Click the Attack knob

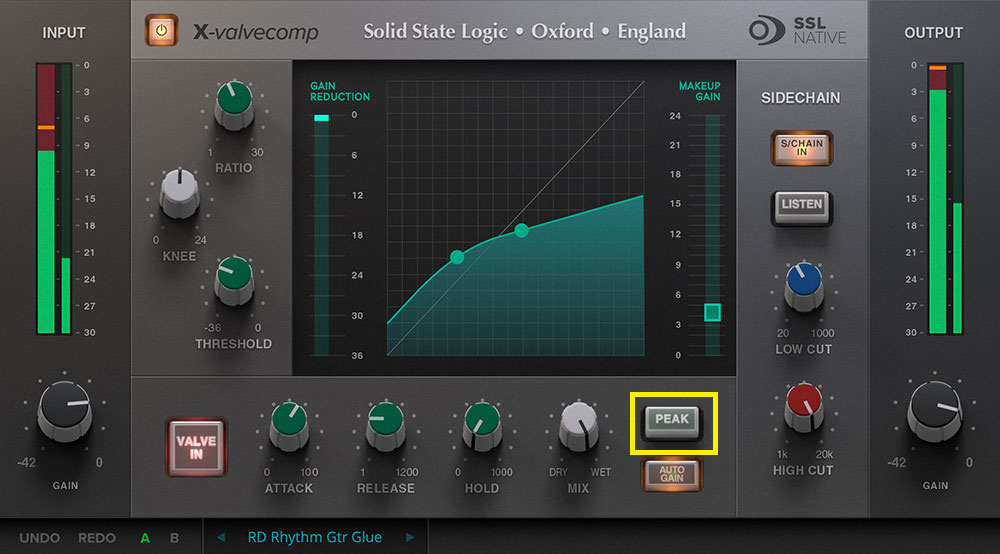289,426
